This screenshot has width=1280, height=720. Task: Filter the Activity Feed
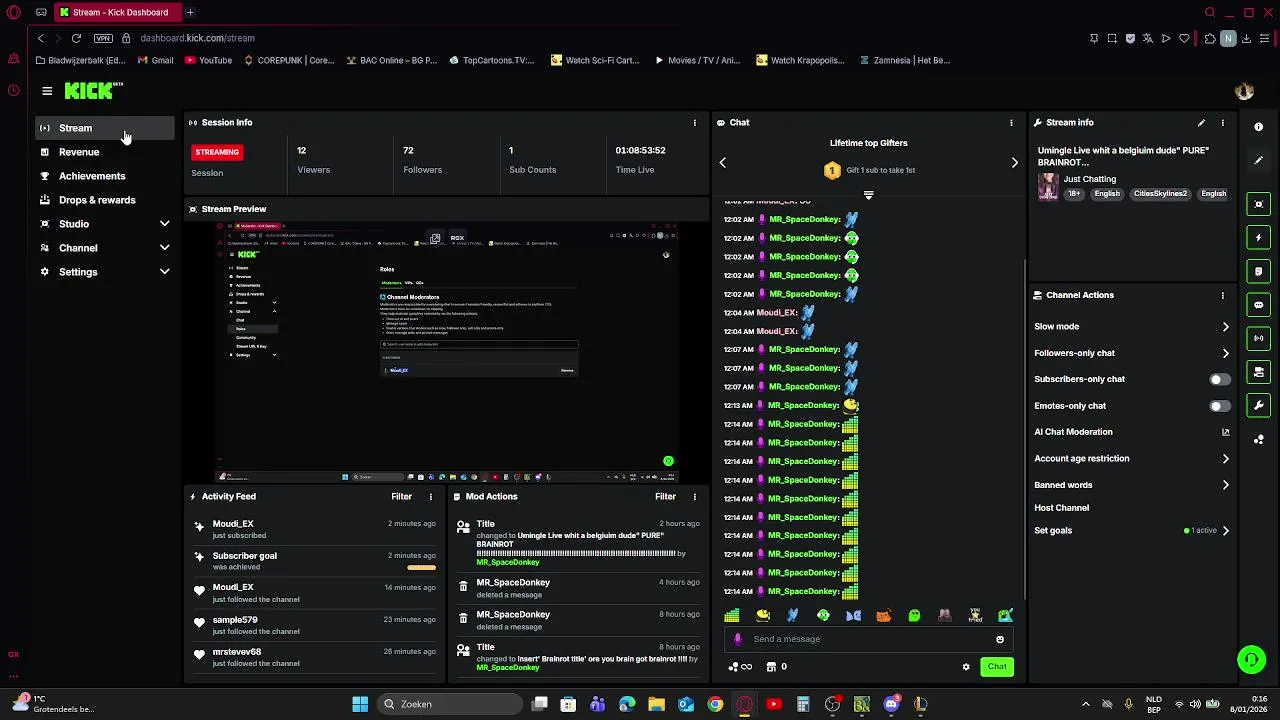401,497
